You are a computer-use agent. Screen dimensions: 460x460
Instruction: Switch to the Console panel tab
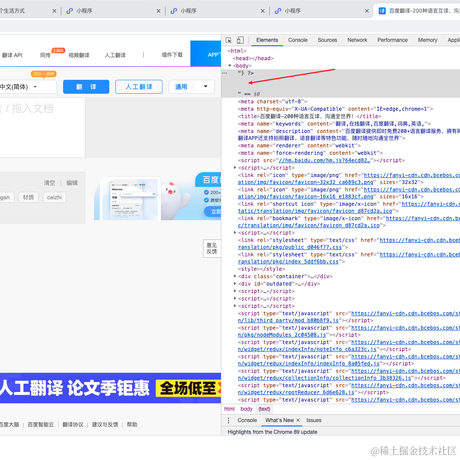[298, 40]
